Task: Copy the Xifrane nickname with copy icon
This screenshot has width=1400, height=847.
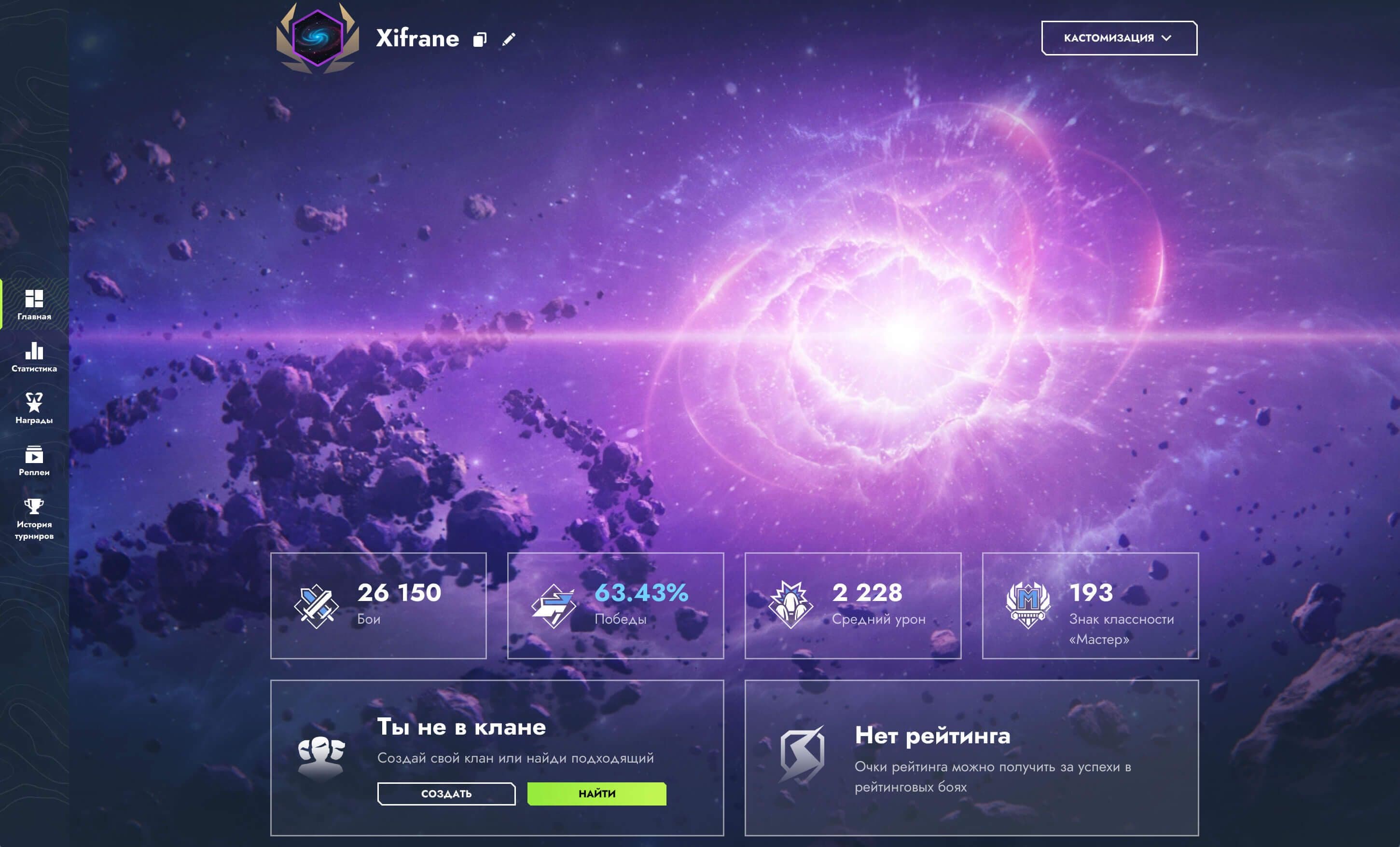Action: point(480,39)
